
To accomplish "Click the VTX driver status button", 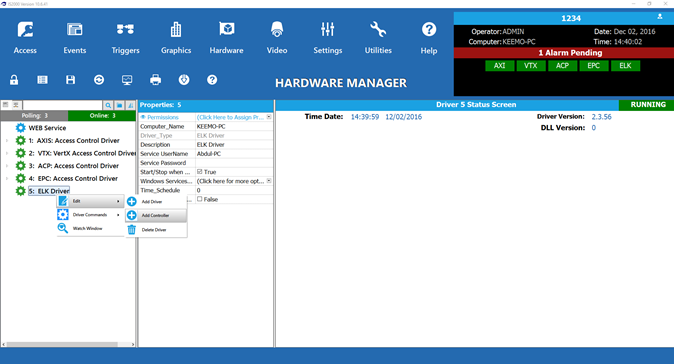I will [x=531, y=66].
